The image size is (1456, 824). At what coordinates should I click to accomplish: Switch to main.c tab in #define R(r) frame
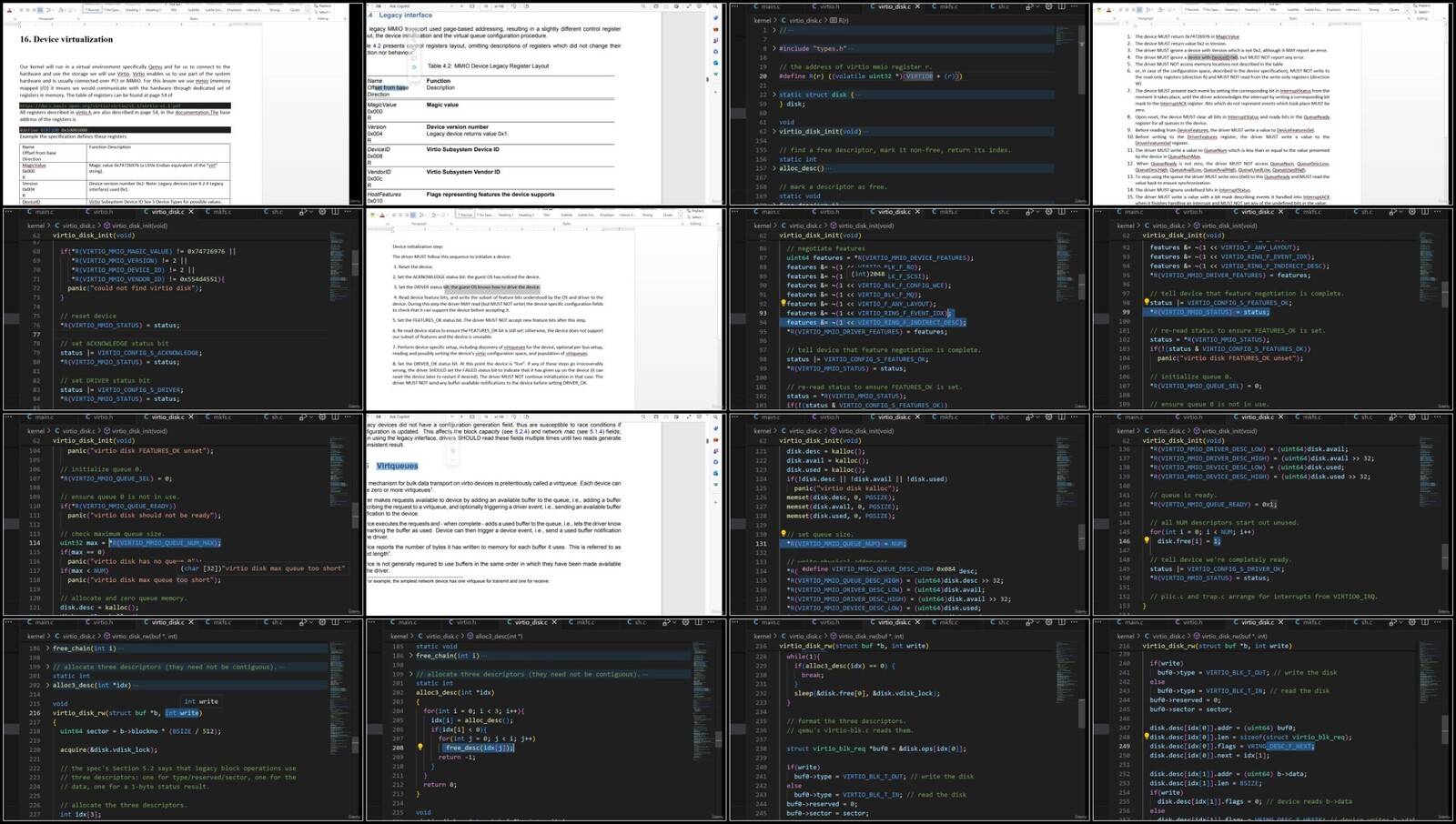pos(766,6)
